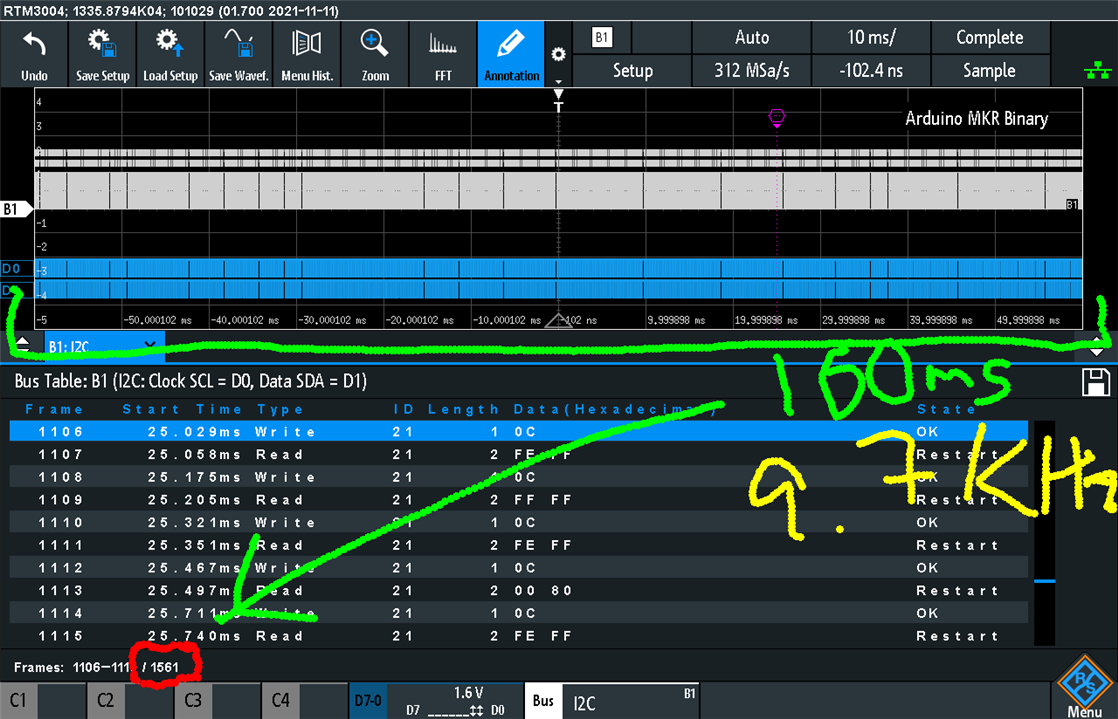Open trigger Setup button
1118x719 pixels.
[632, 71]
